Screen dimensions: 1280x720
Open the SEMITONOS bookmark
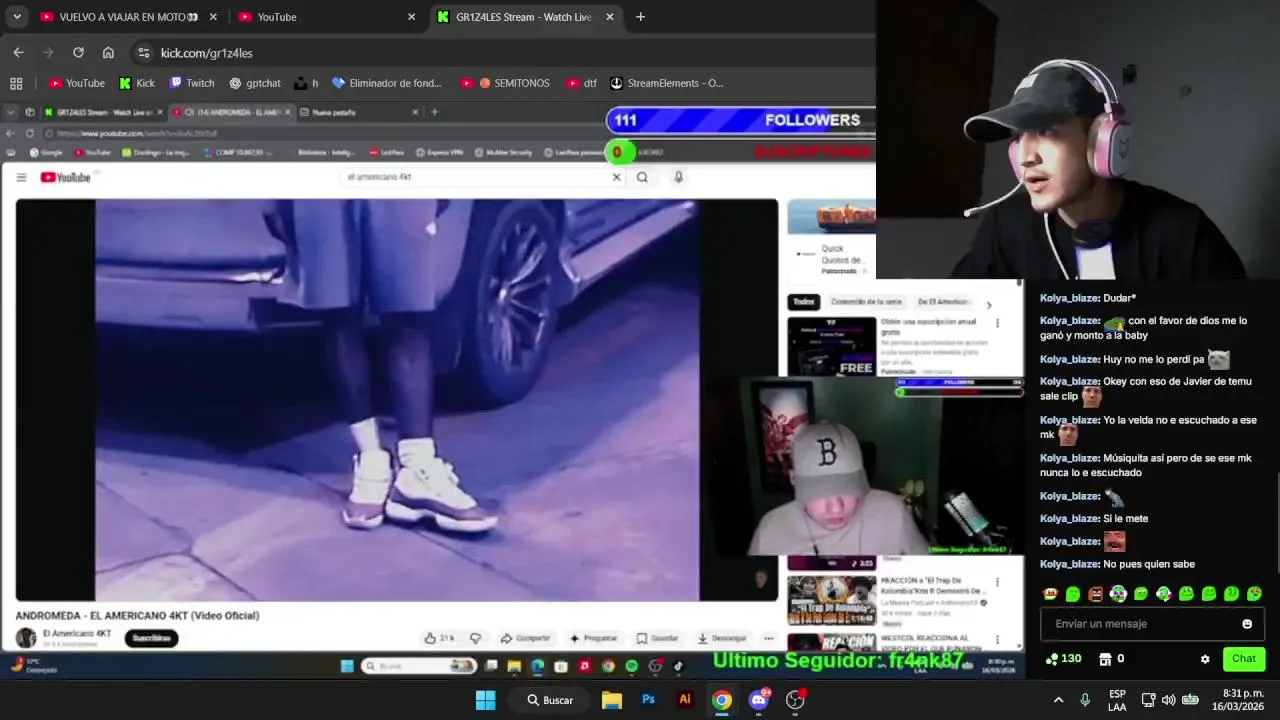click(505, 83)
